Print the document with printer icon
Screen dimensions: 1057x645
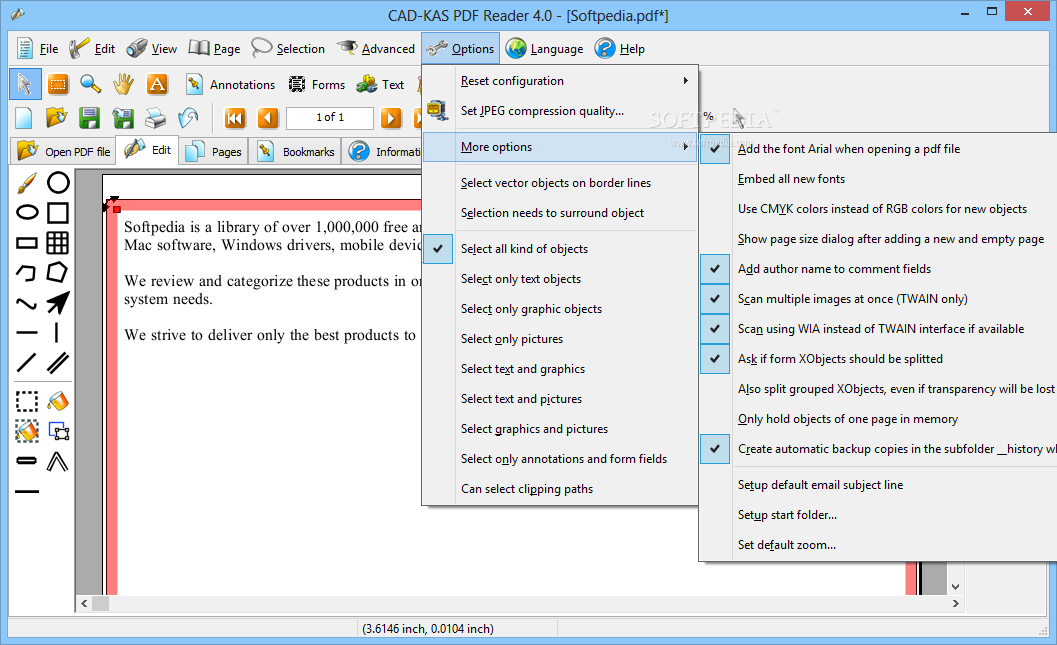155,119
